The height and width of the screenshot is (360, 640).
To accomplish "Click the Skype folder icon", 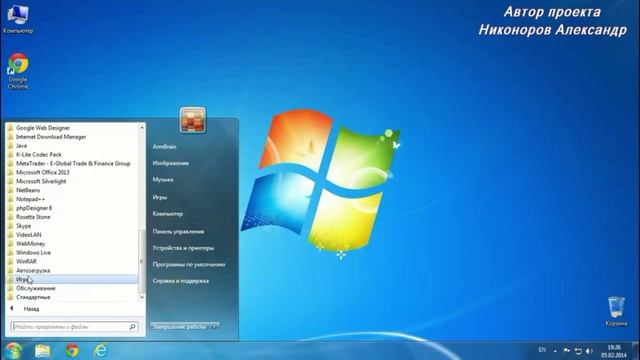I will (11, 226).
